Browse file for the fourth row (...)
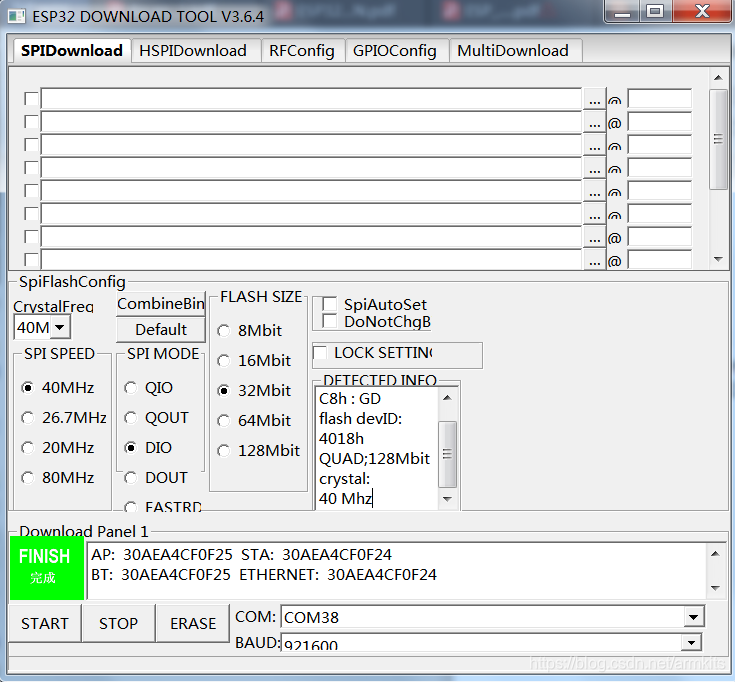 [594, 168]
